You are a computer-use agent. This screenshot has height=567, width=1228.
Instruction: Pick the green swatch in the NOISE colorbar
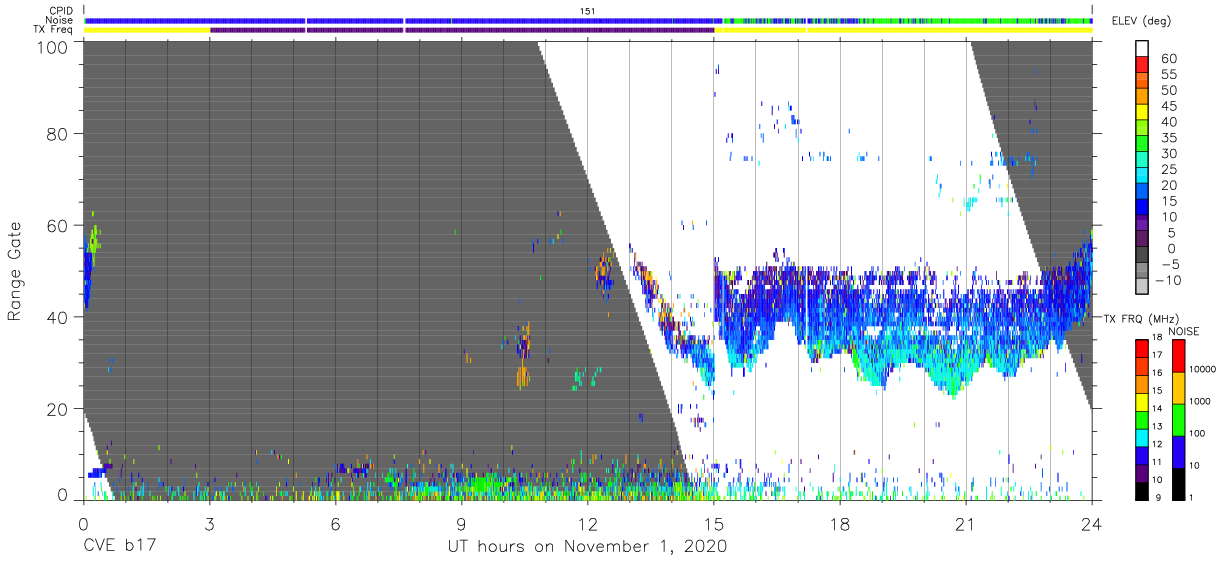[1177, 419]
